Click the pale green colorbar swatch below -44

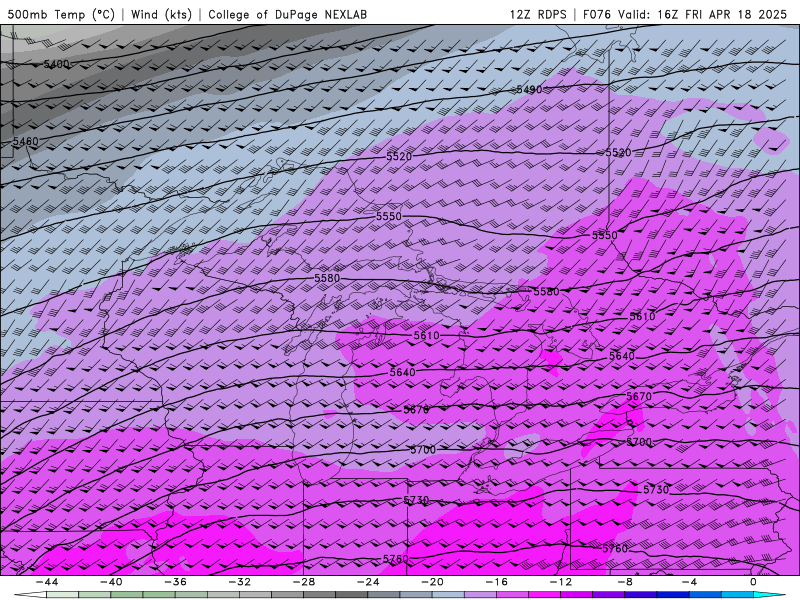tap(62, 595)
